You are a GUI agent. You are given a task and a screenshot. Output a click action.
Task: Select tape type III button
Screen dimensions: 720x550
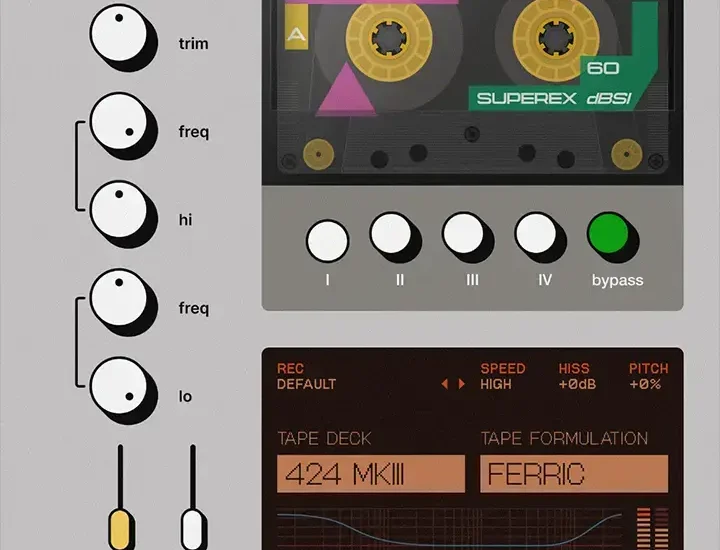coord(463,233)
